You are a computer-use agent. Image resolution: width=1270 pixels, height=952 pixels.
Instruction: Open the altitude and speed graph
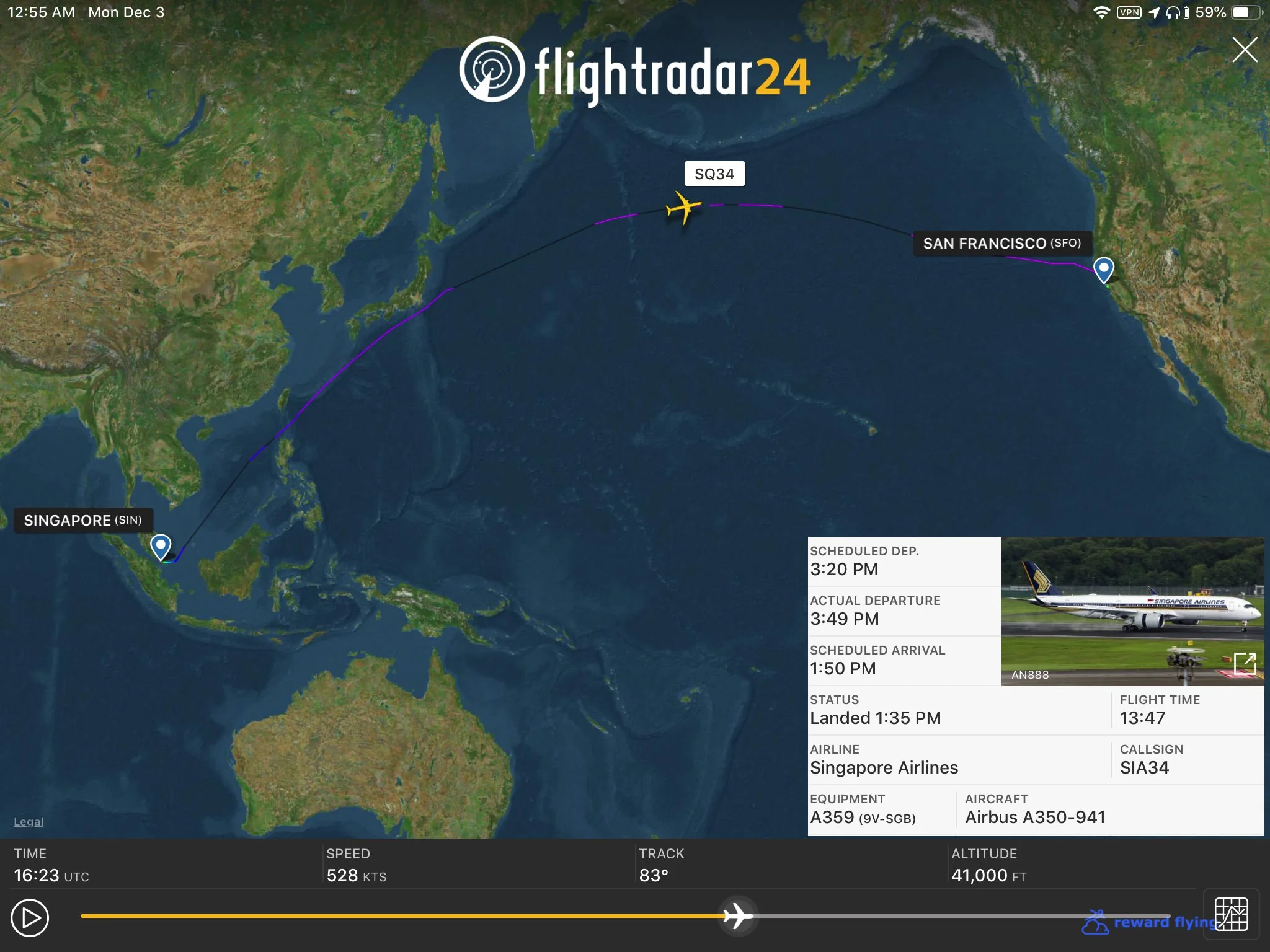coord(1231,914)
